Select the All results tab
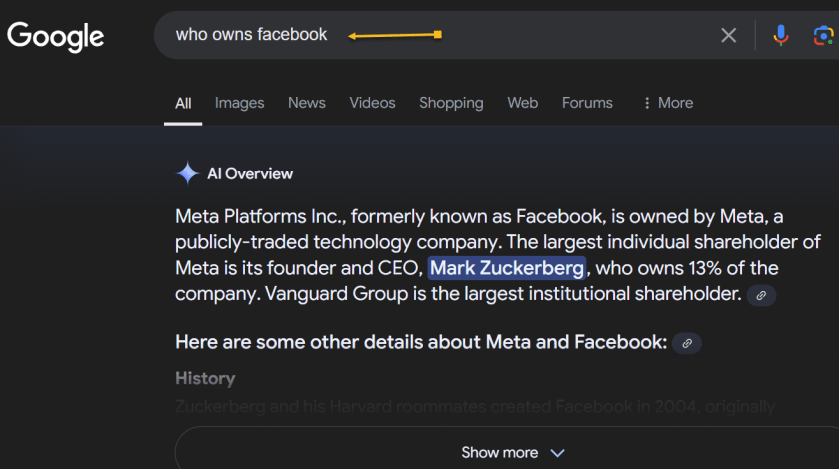The height and width of the screenshot is (469, 839). click(x=183, y=103)
